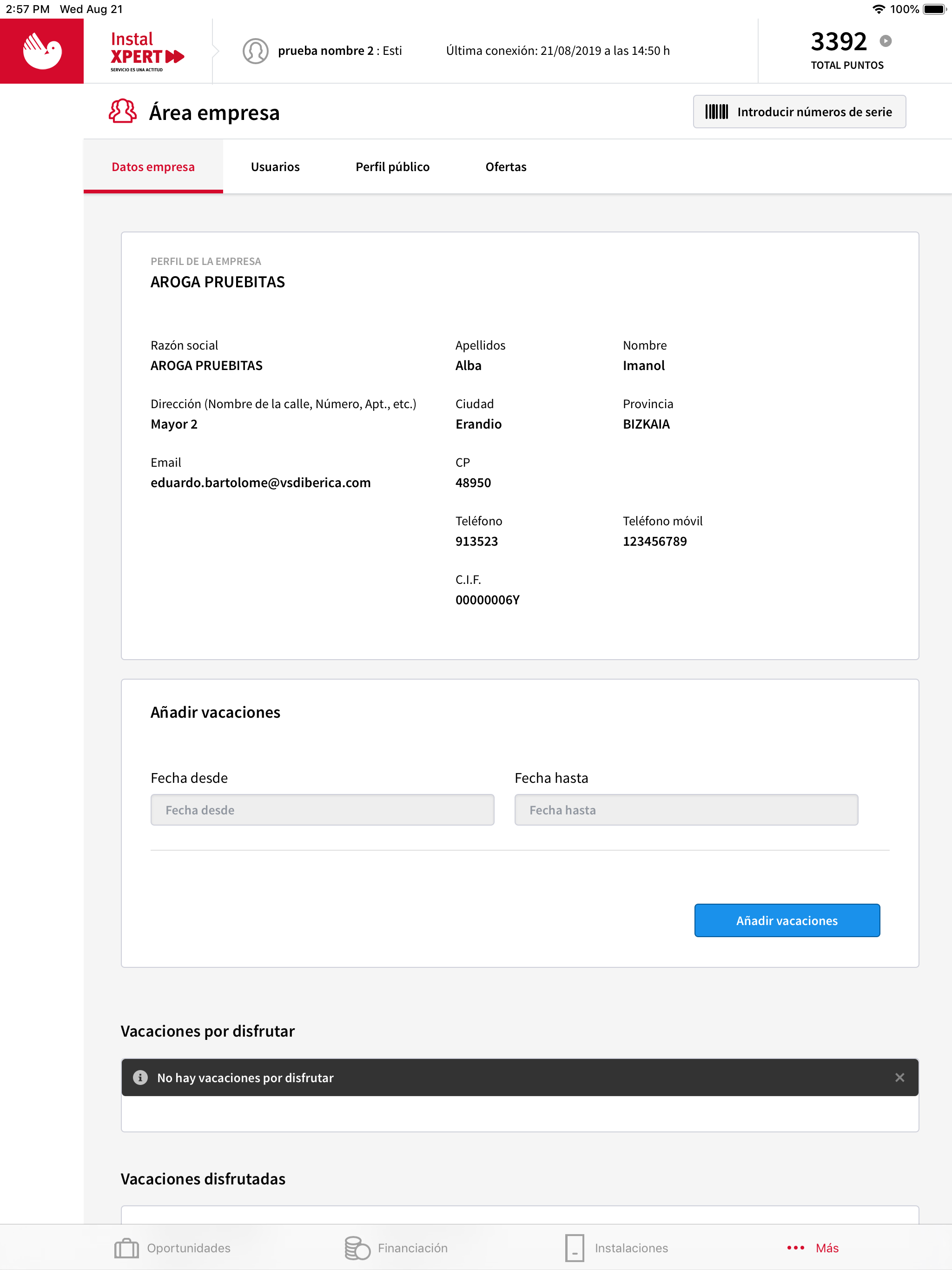
Task: Dismiss the 'No hay vacaciones' notification
Action: coord(900,1077)
